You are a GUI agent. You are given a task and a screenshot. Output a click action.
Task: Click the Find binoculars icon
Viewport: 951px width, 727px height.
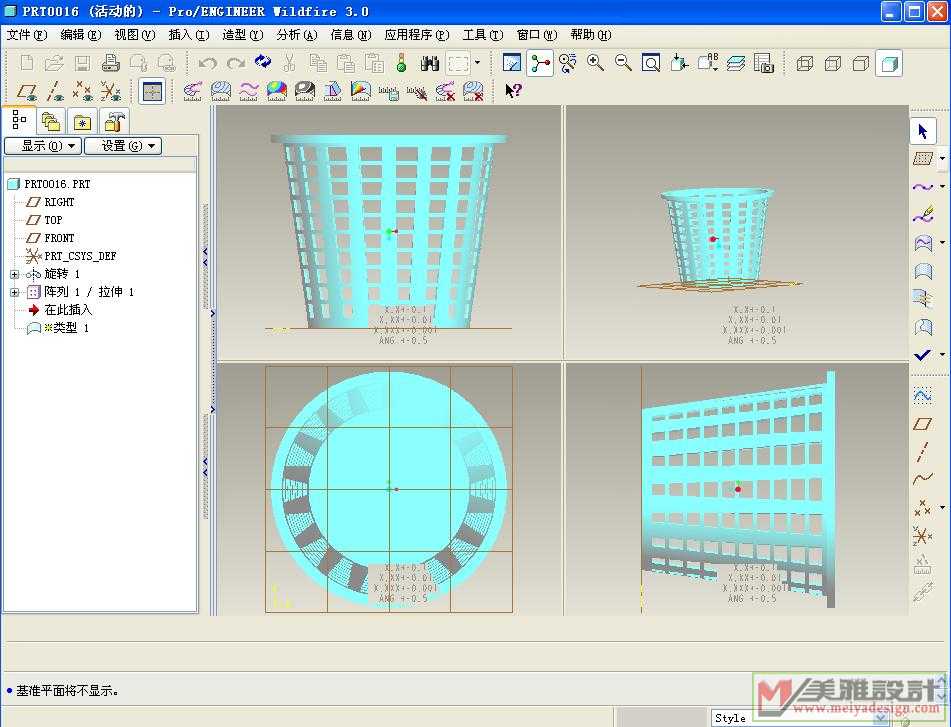pyautogui.click(x=429, y=63)
